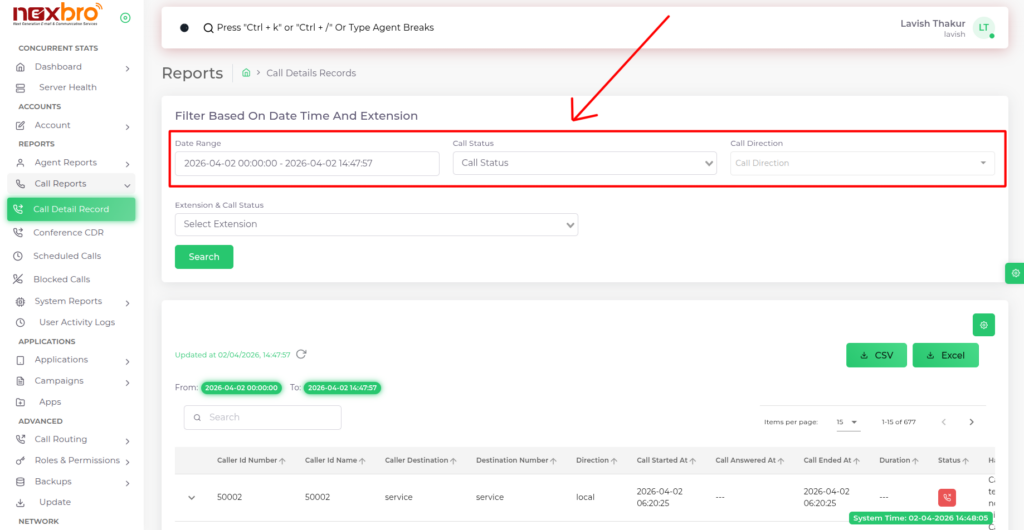Go to next page of records

click(971, 422)
